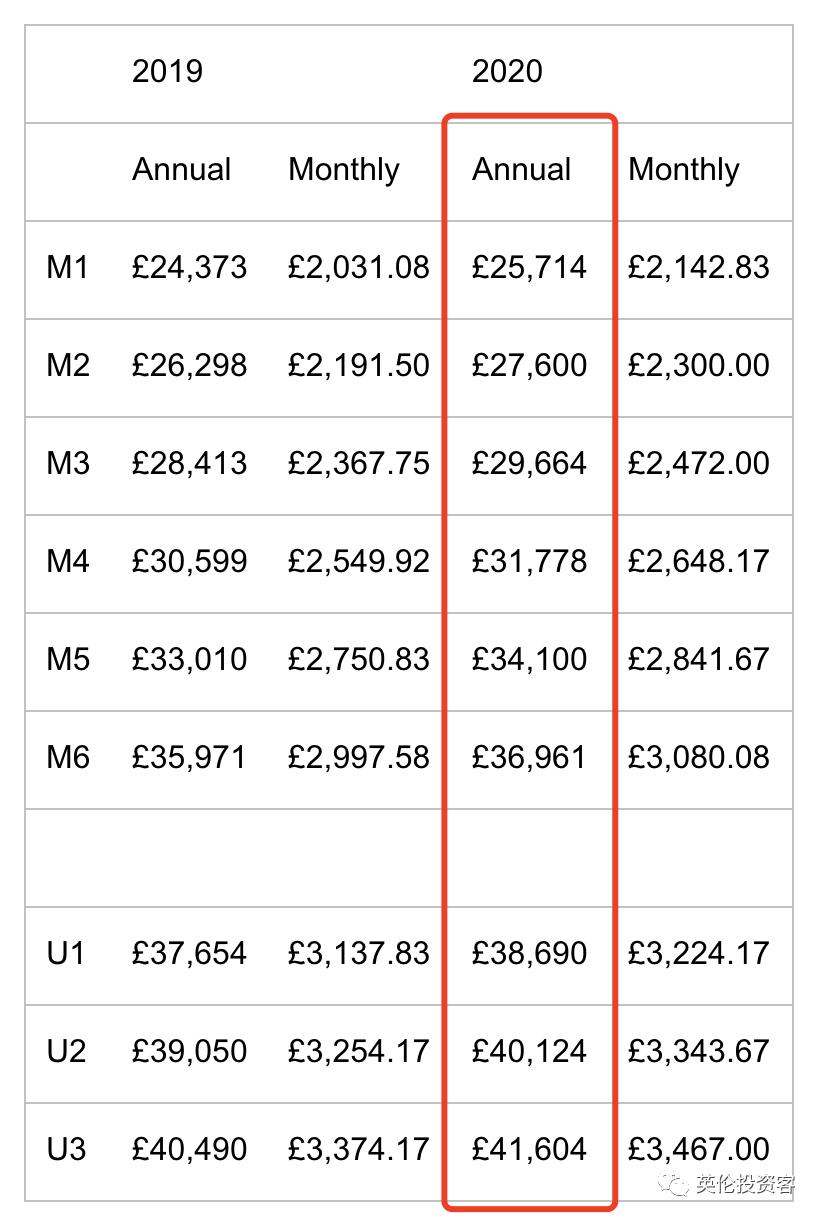This screenshot has width=822, height=1220.
Task: Select the U3 row label
Action: tap(66, 1149)
